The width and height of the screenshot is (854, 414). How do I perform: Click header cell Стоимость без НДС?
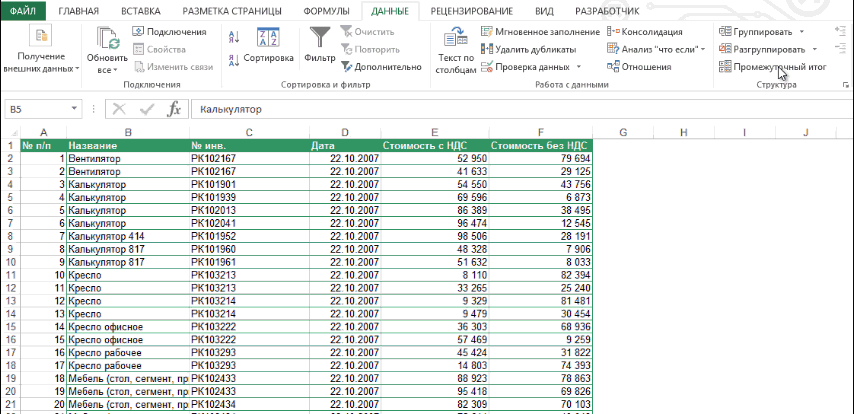click(x=540, y=145)
